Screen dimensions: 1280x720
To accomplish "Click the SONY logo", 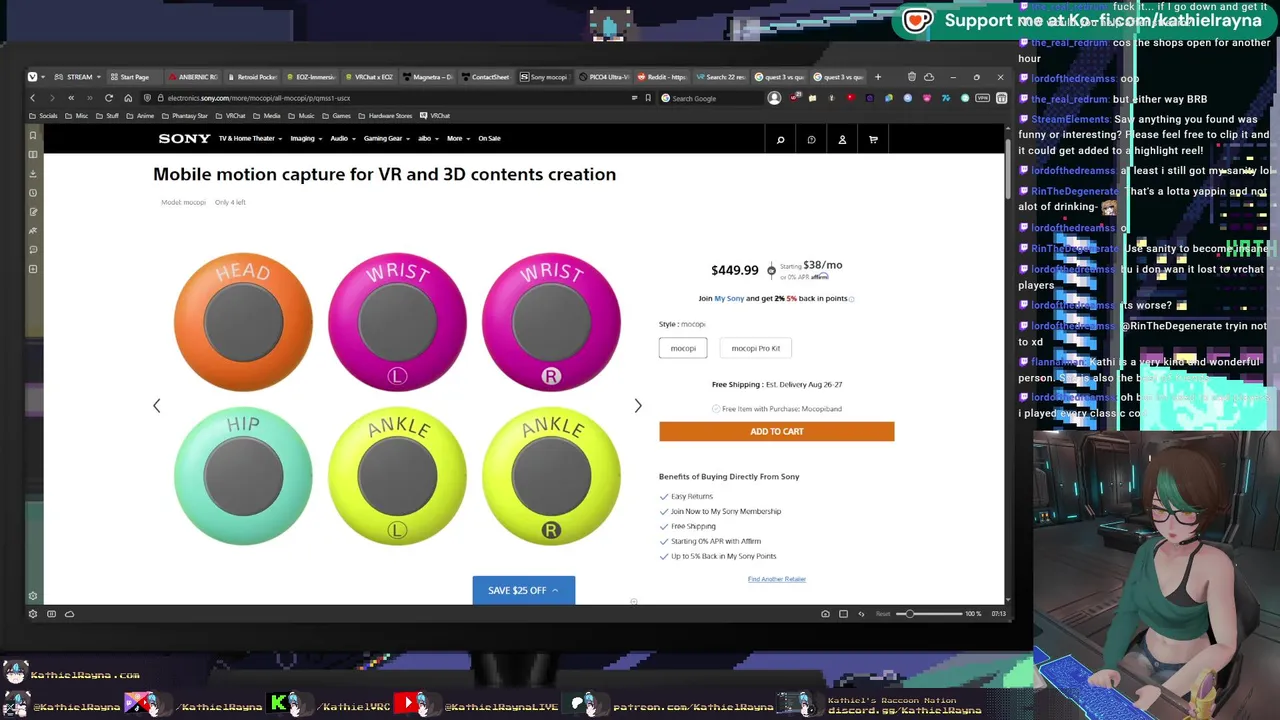I will (x=184, y=138).
